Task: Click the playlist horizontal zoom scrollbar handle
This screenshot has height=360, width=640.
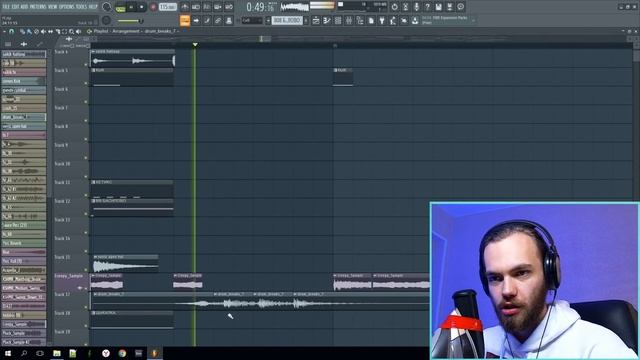Action: pyautogui.click(x=265, y=39)
